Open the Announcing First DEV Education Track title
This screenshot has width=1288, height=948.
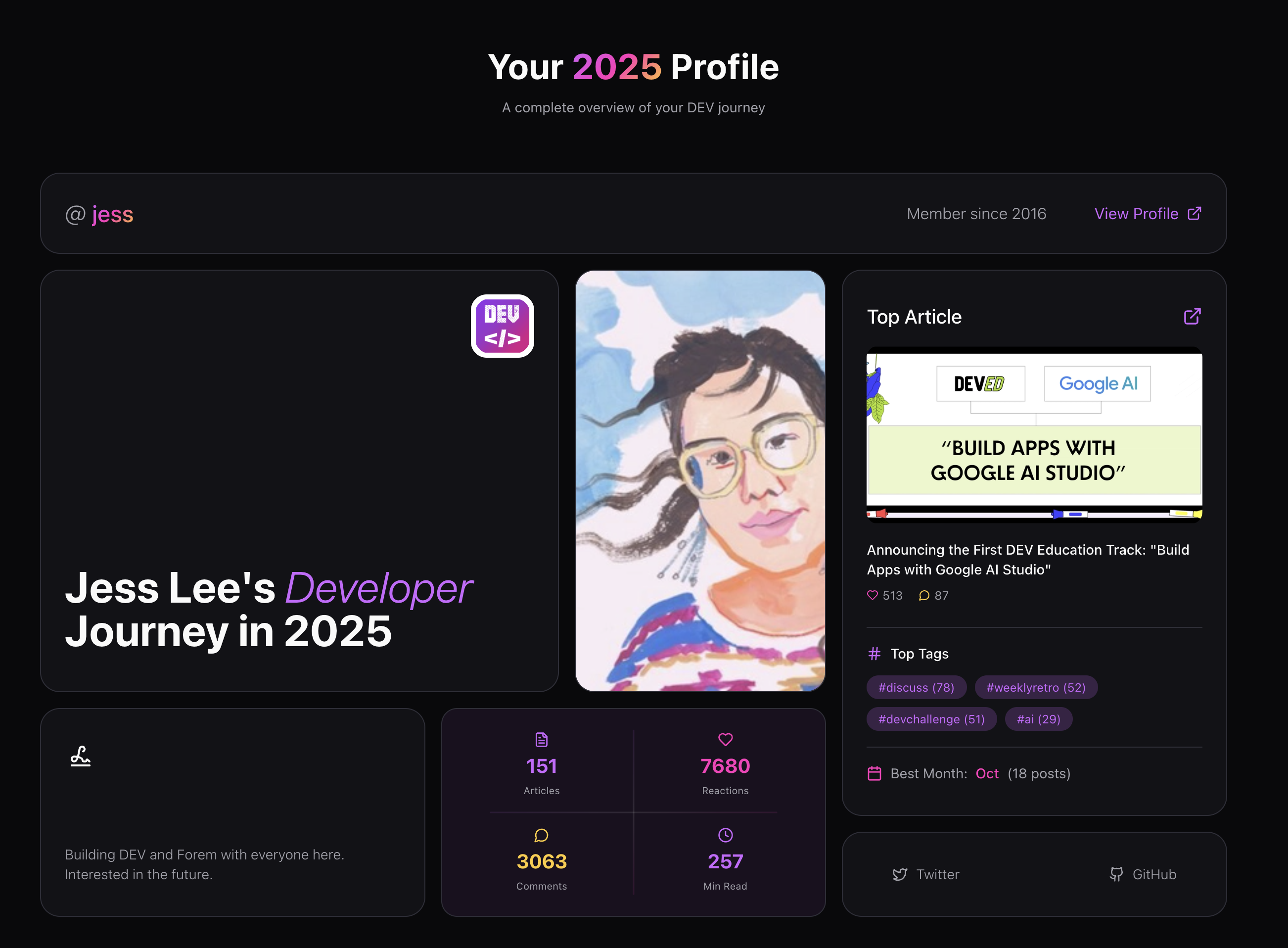tap(1027, 560)
